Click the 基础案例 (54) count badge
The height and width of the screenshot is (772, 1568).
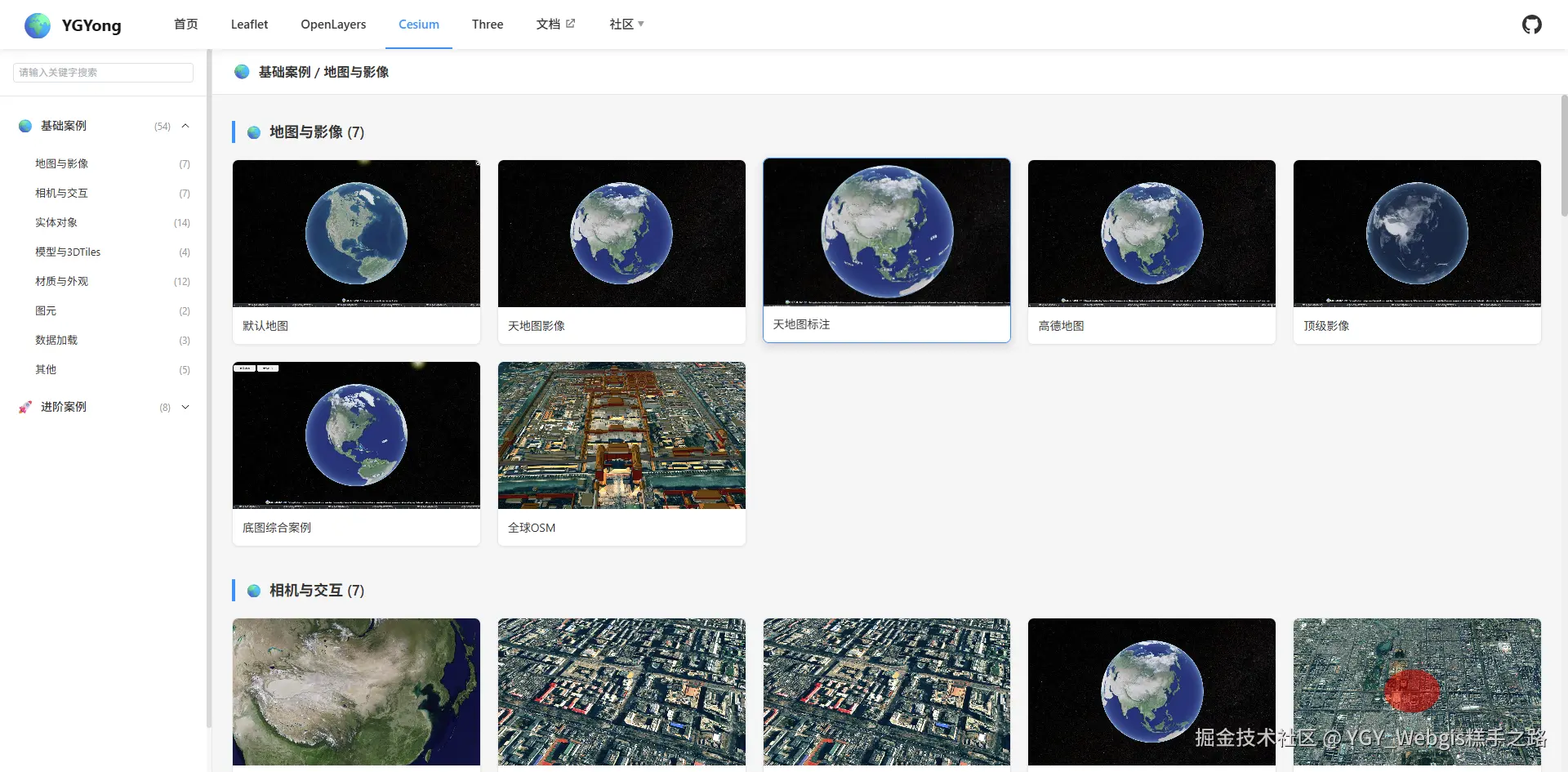pyautogui.click(x=163, y=127)
